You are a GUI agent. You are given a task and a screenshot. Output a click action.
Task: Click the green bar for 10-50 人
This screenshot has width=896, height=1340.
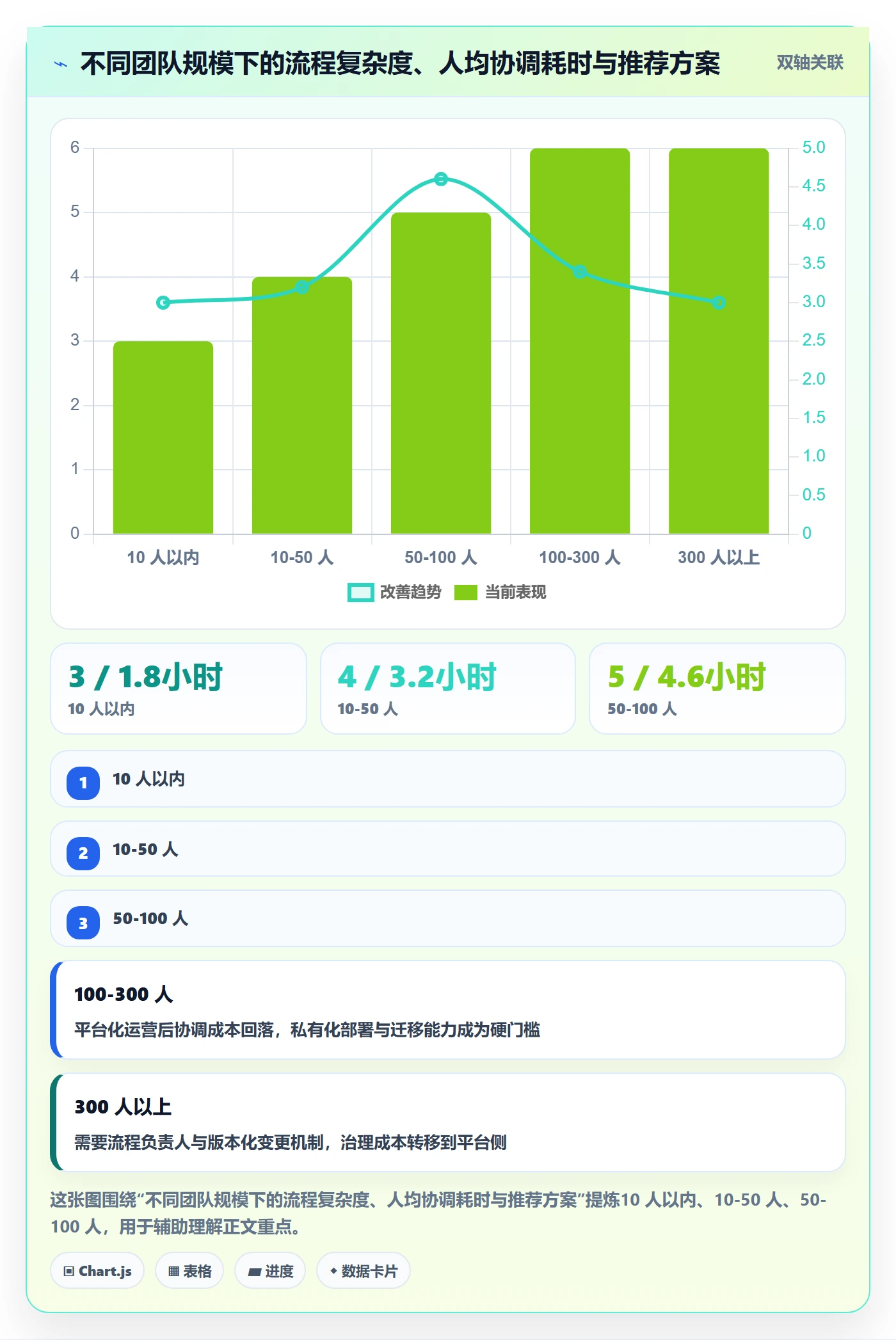[302, 405]
